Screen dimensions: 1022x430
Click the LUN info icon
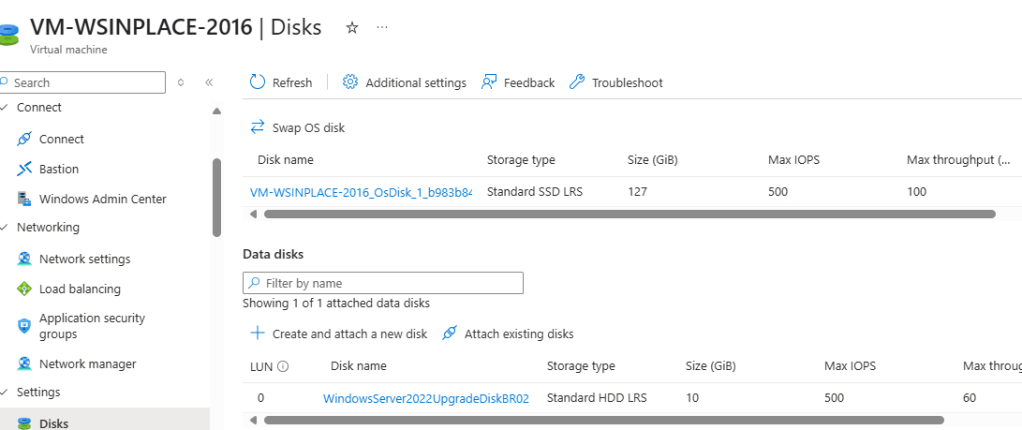pyautogui.click(x=283, y=367)
